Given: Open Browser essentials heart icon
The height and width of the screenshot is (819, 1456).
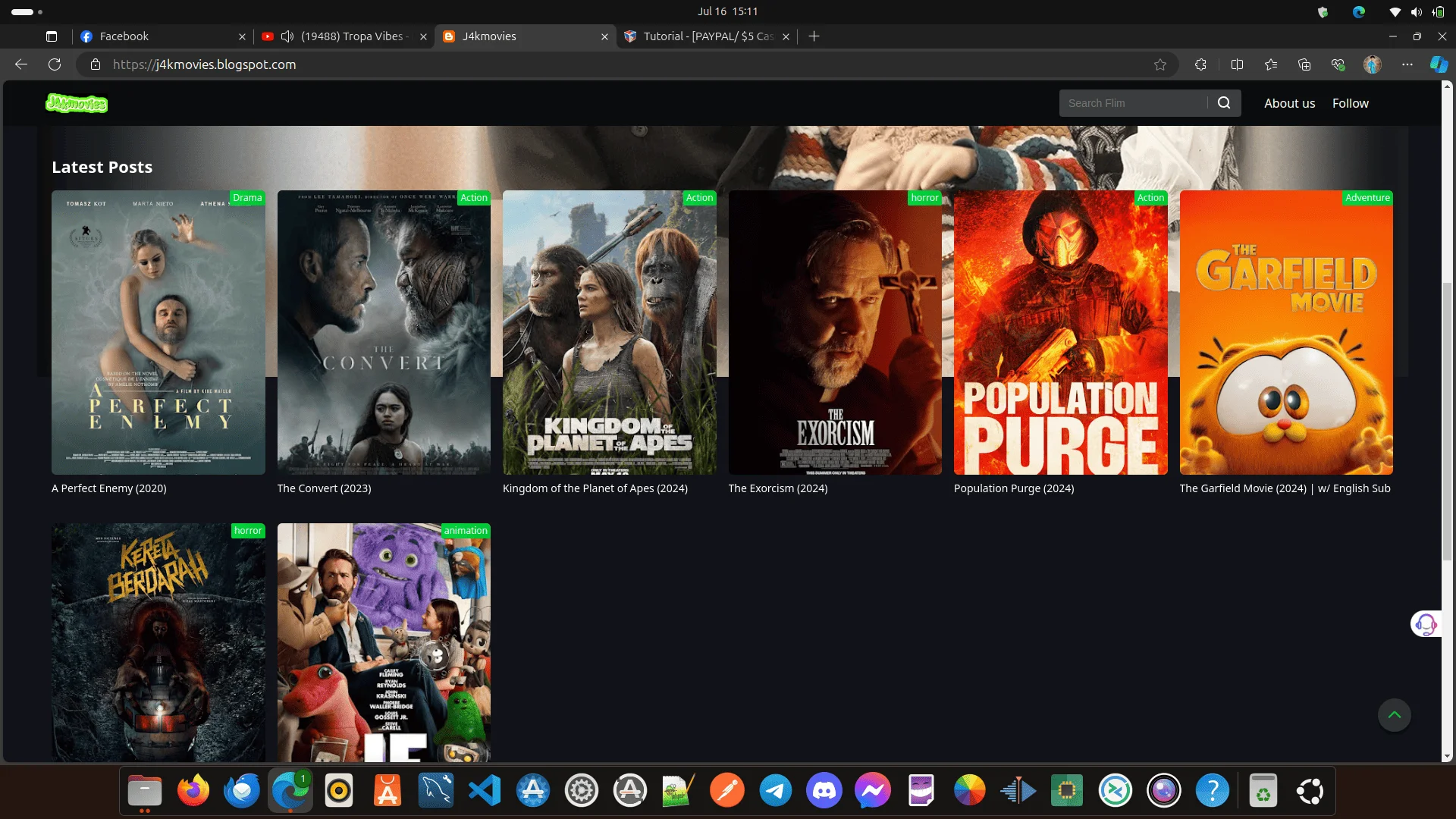Looking at the screenshot, I should tap(1338, 64).
